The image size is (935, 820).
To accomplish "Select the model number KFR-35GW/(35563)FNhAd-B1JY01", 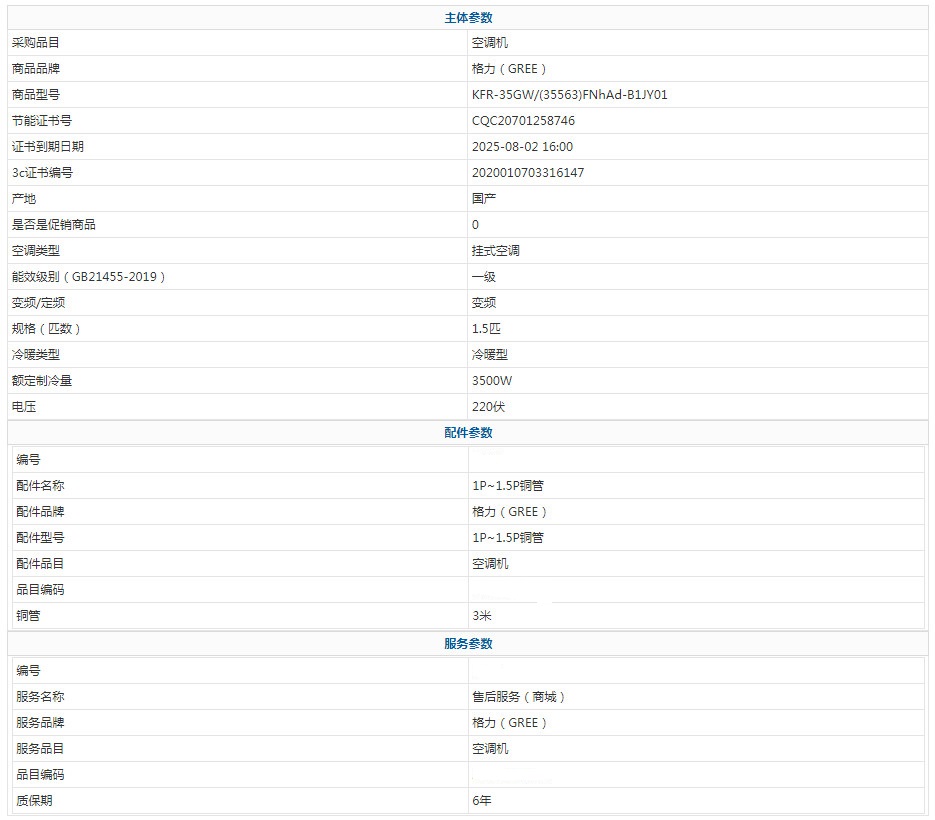I will [x=569, y=95].
